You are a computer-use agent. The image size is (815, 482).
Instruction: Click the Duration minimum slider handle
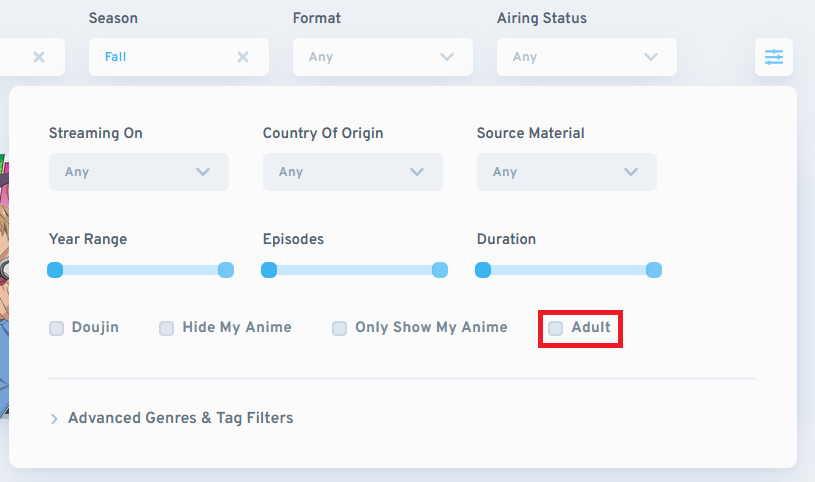[483, 270]
